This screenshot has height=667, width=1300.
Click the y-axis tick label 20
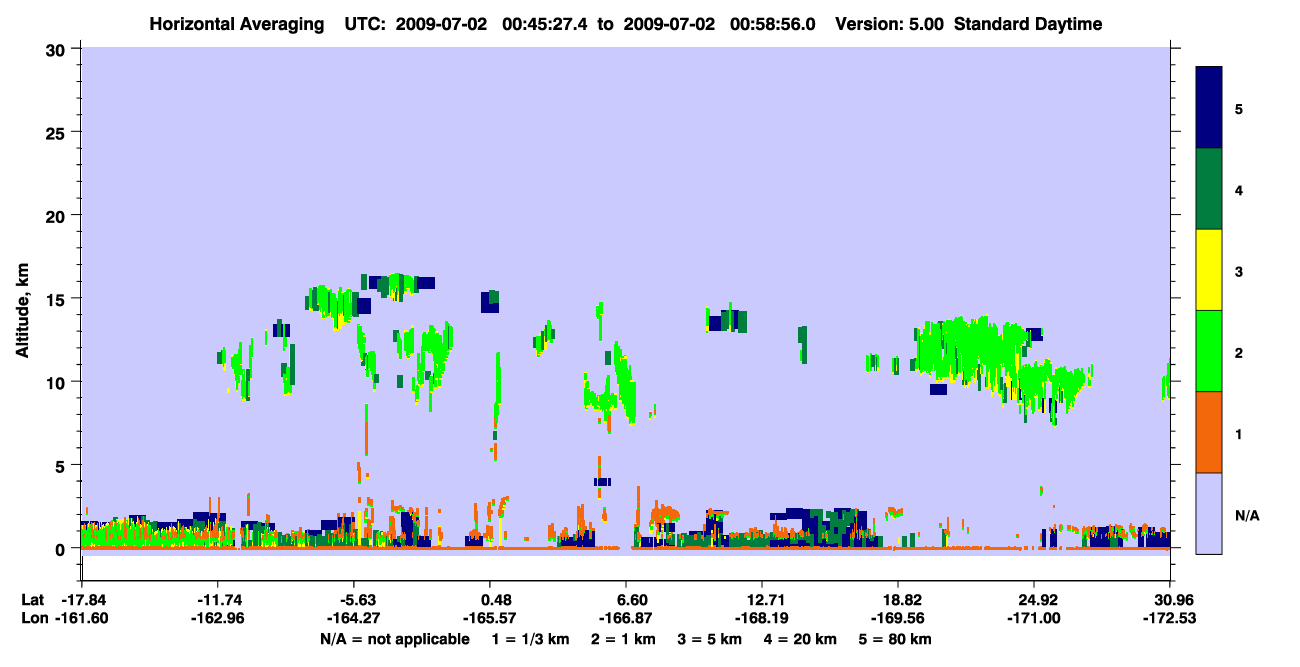click(58, 215)
